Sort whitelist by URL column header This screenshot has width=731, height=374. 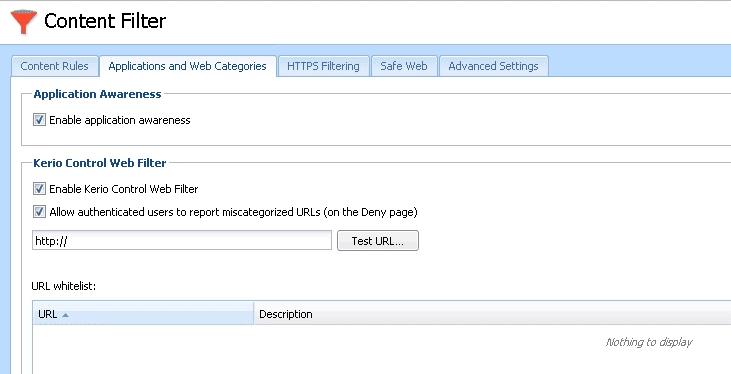[x=143, y=314]
